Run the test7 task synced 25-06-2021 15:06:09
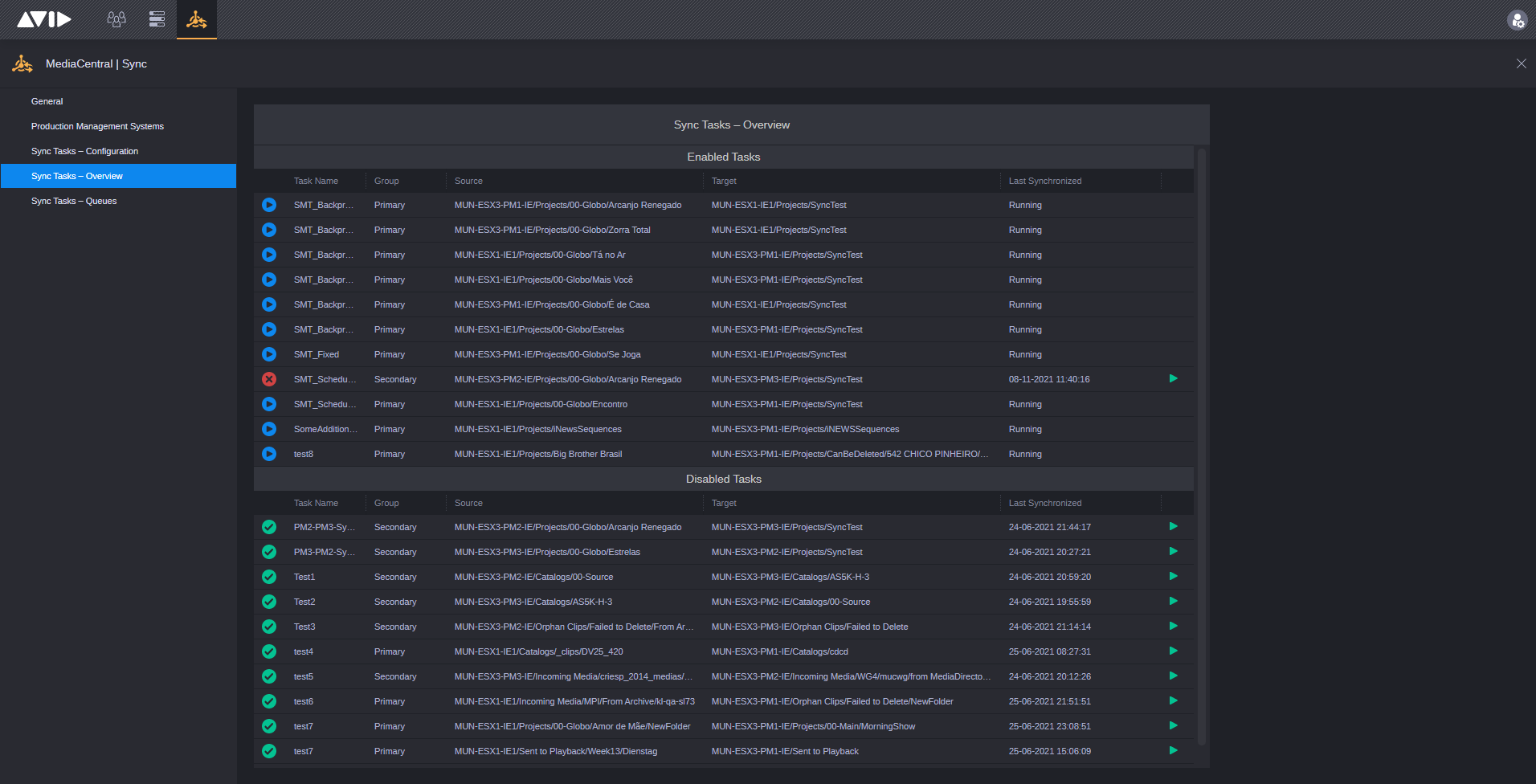The image size is (1536, 784). 1174,750
